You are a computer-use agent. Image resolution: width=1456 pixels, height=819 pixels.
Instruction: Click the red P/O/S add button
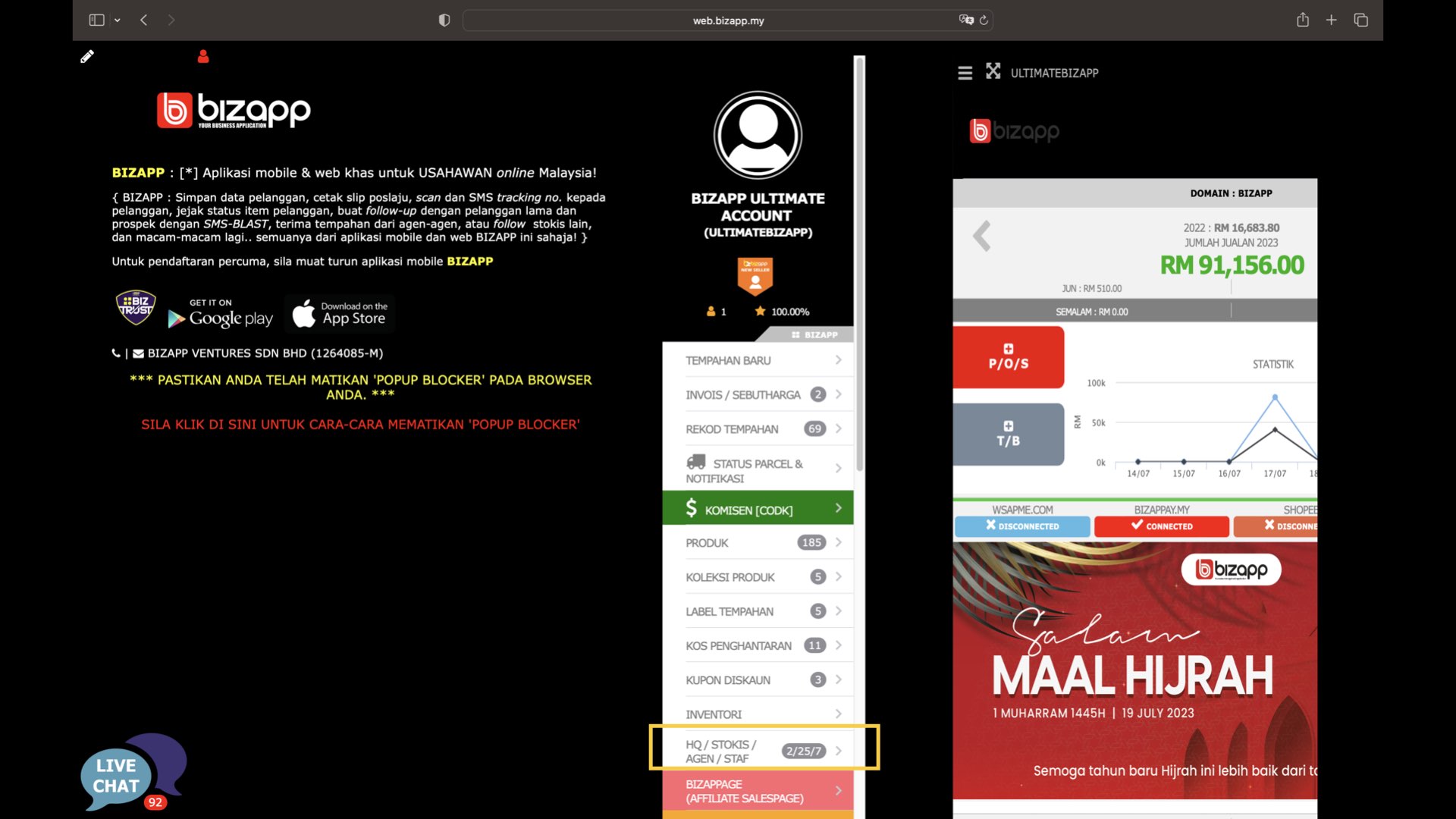(1008, 357)
